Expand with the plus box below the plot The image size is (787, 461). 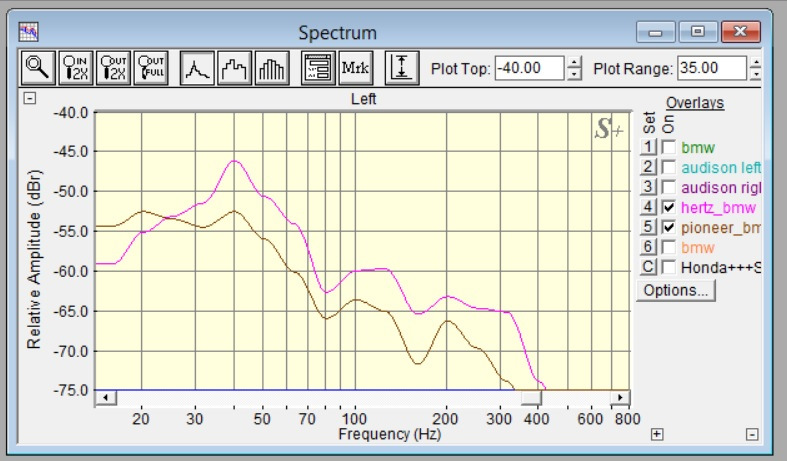(657, 434)
